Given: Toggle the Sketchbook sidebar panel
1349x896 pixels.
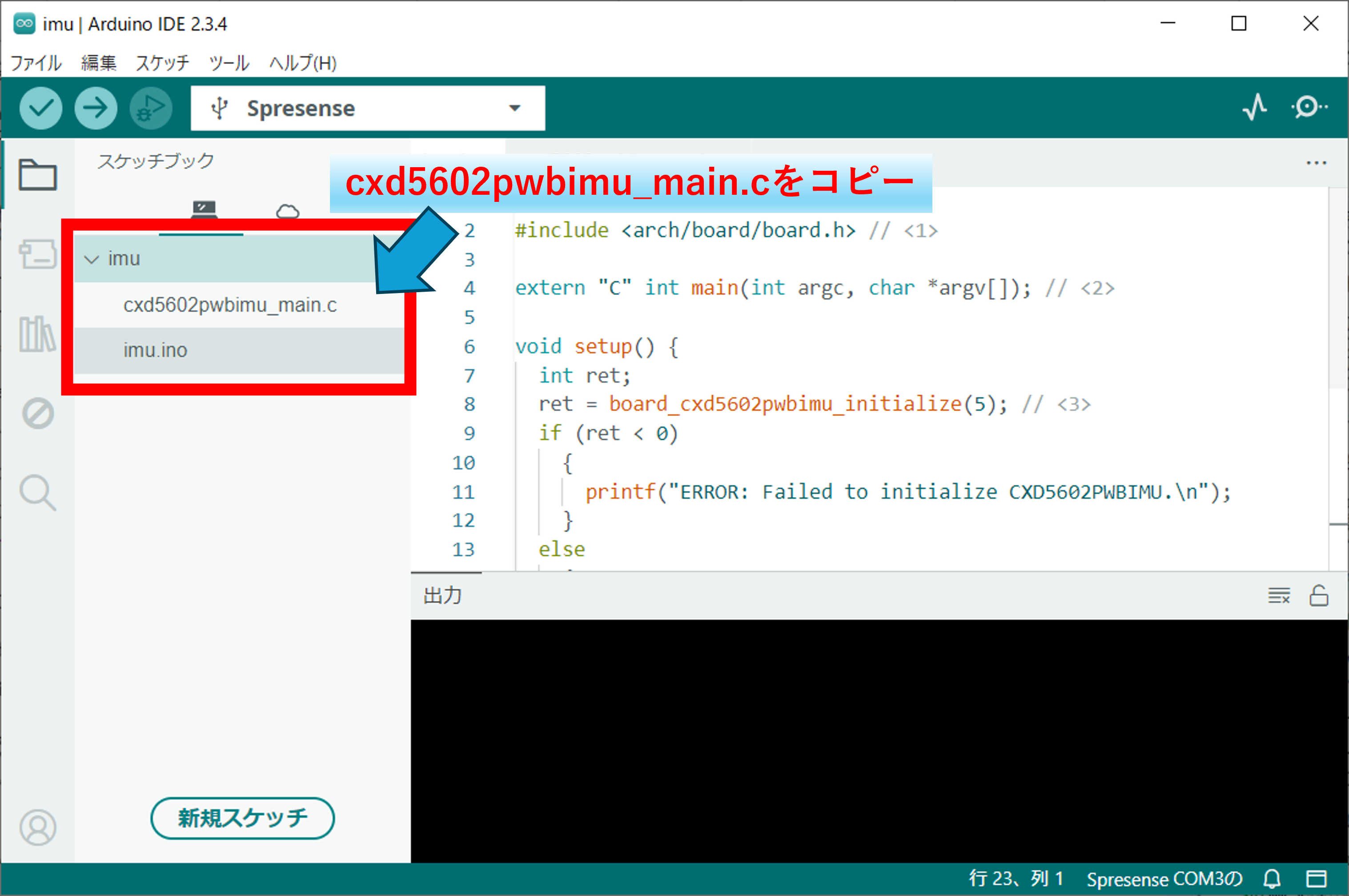Looking at the screenshot, I should tap(37, 176).
